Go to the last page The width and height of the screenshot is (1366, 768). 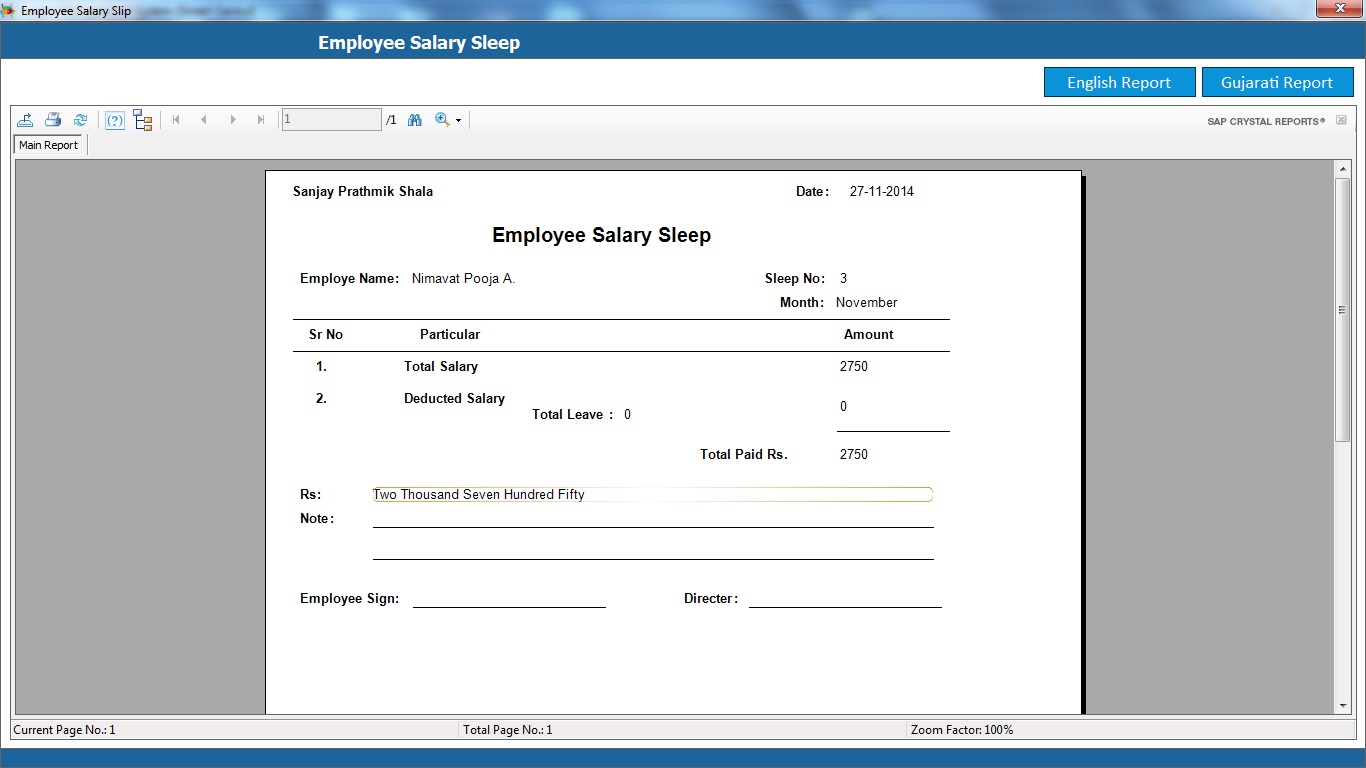261,120
